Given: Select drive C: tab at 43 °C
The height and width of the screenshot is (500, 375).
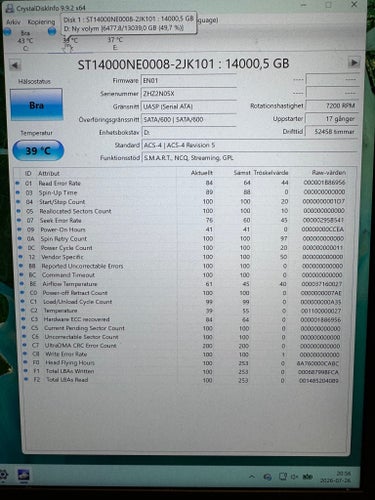Looking at the screenshot, I should 25,40.
